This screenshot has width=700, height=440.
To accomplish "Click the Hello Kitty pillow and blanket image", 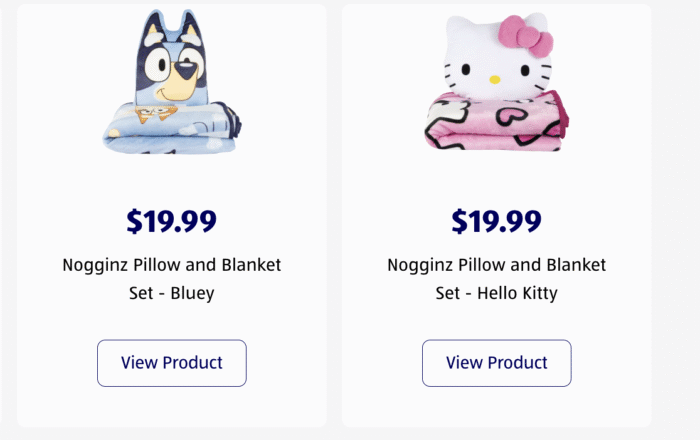I will 497,85.
